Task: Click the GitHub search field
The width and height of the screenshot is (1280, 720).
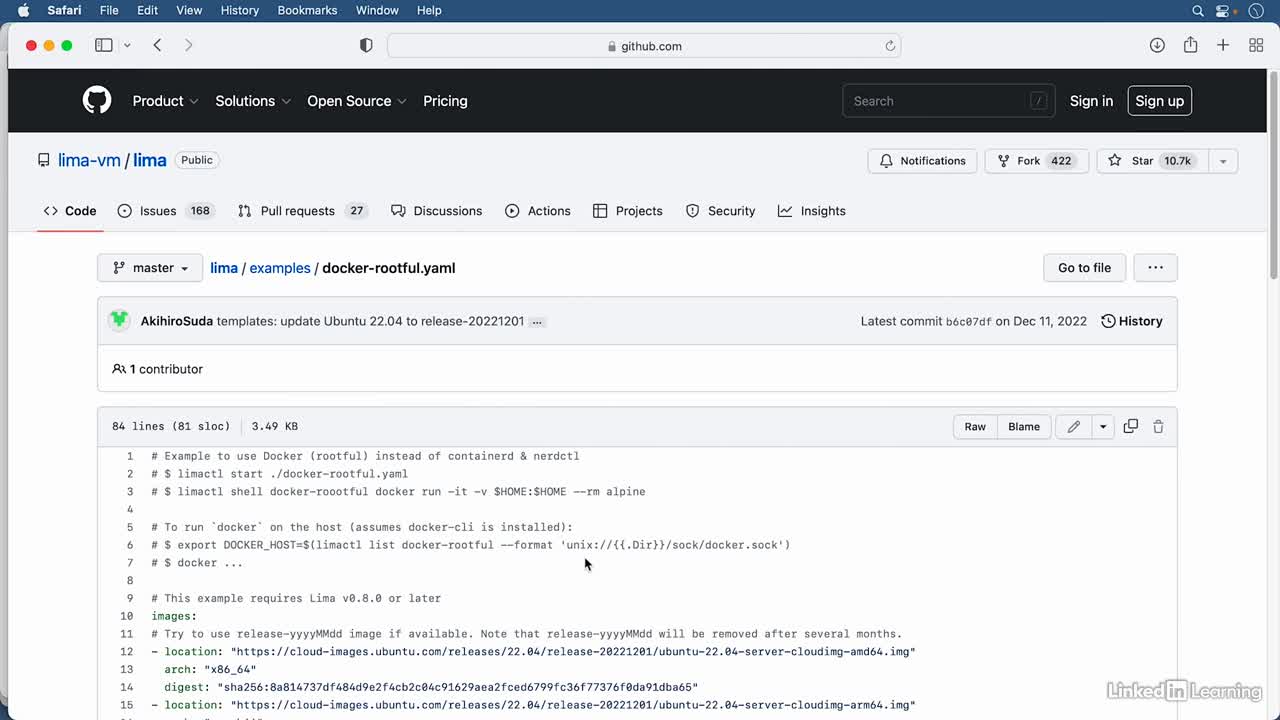Action: tap(949, 101)
